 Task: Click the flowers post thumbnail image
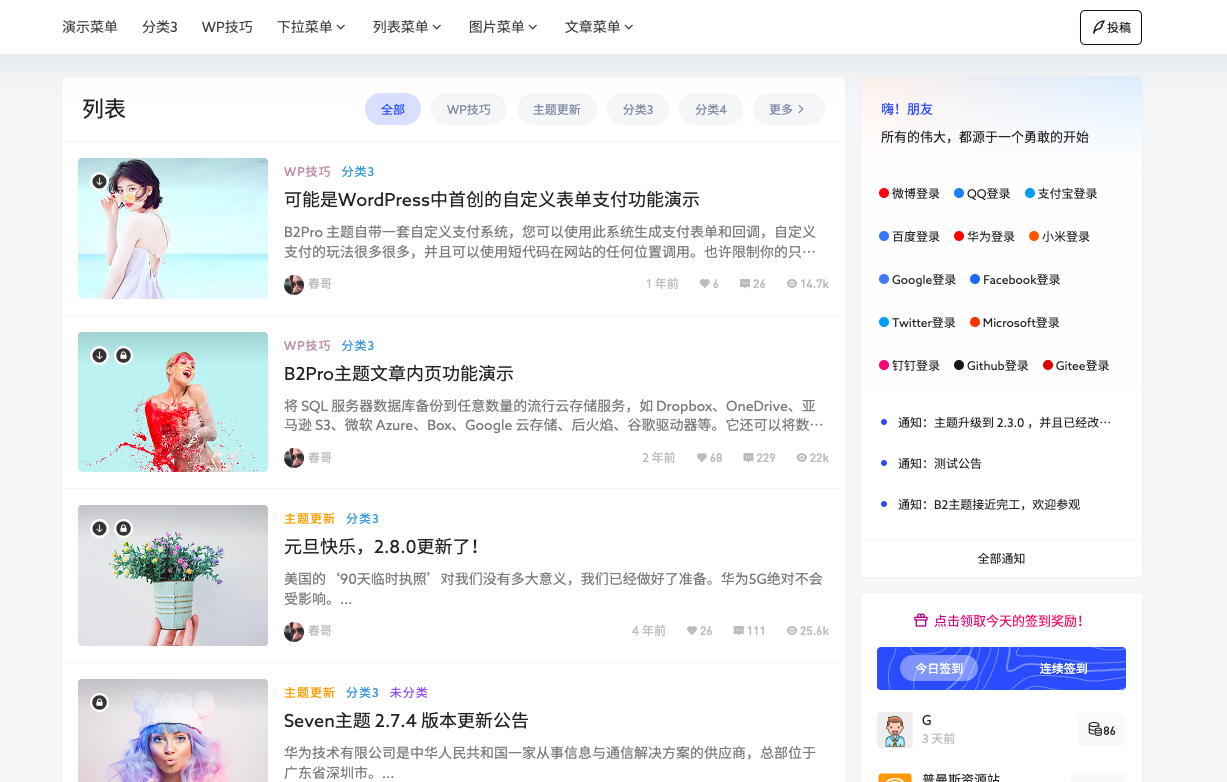(x=172, y=575)
